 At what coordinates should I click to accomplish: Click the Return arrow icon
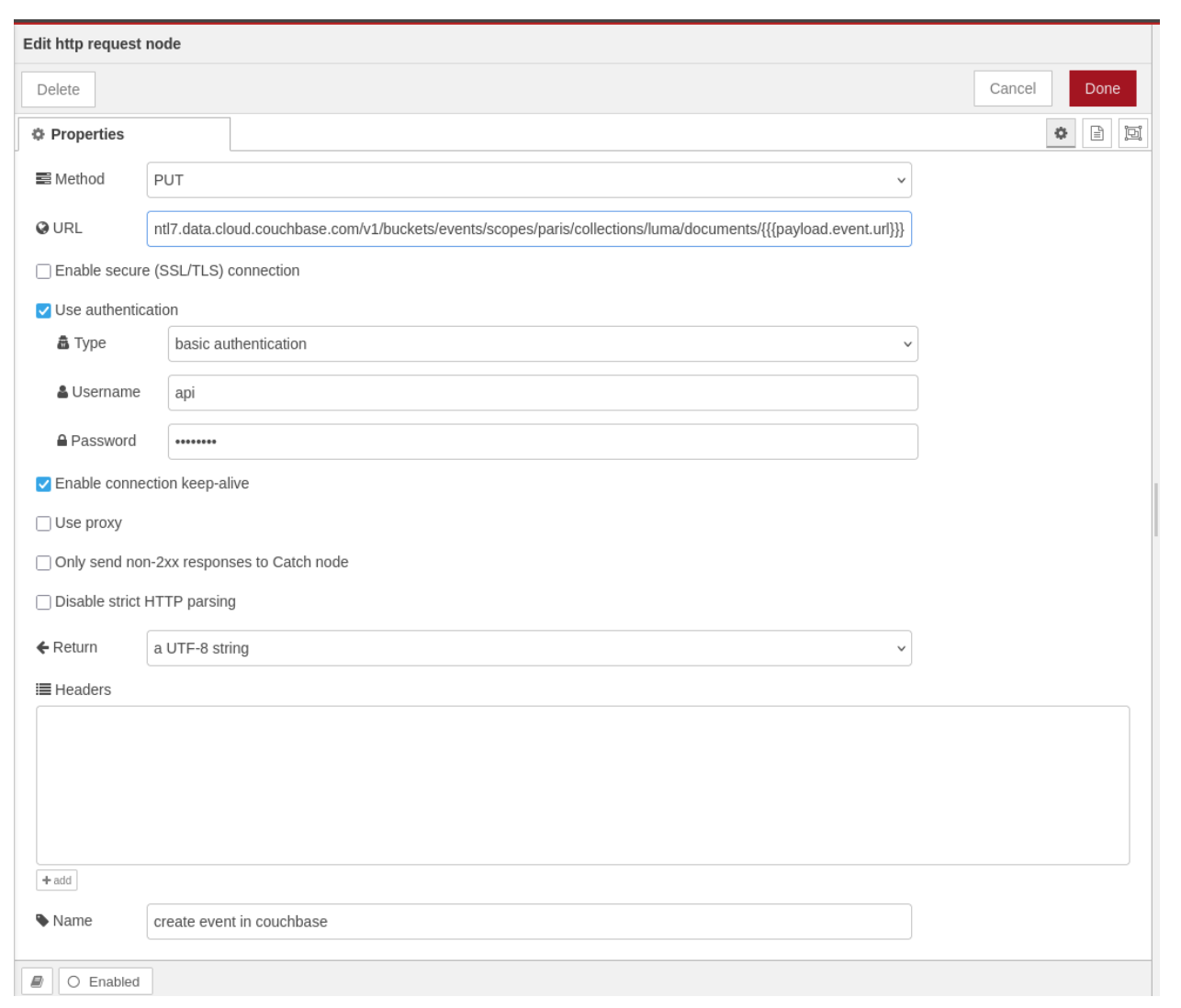coord(42,648)
